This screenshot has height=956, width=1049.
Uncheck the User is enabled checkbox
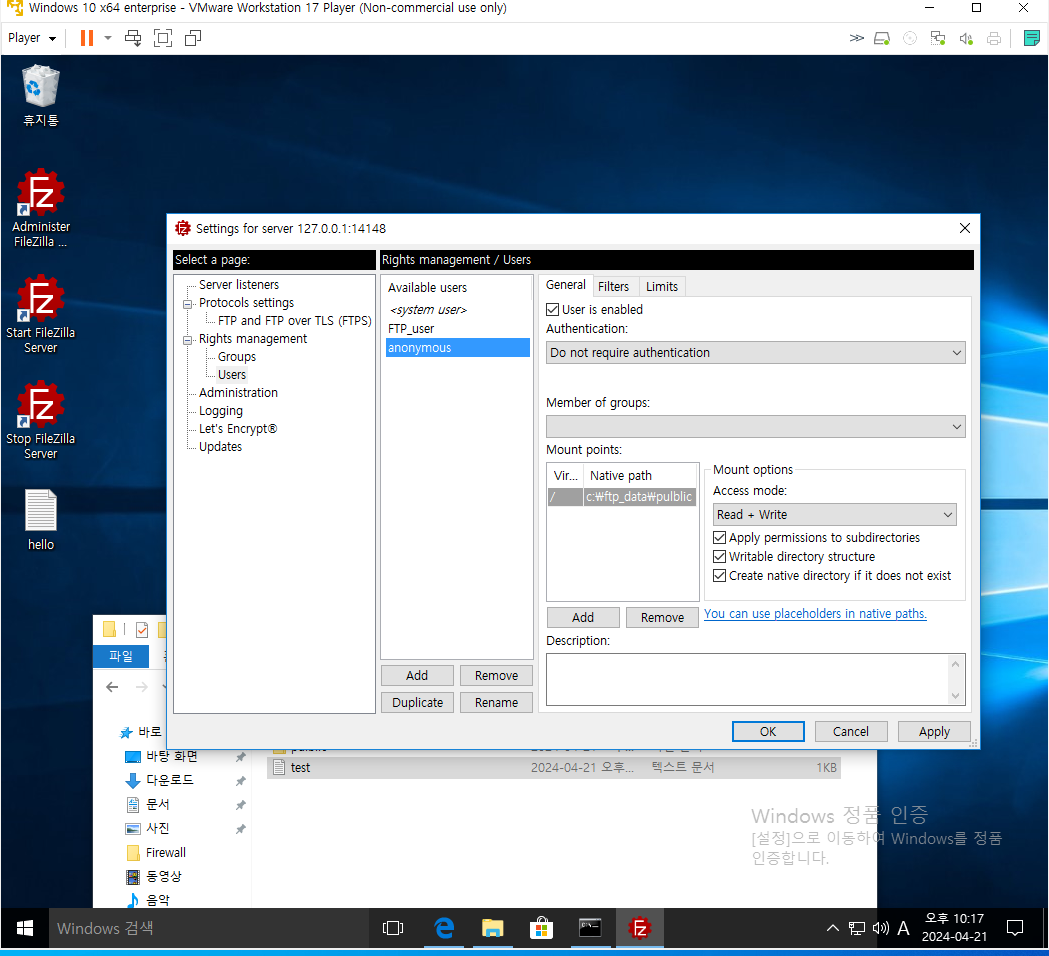coord(553,310)
